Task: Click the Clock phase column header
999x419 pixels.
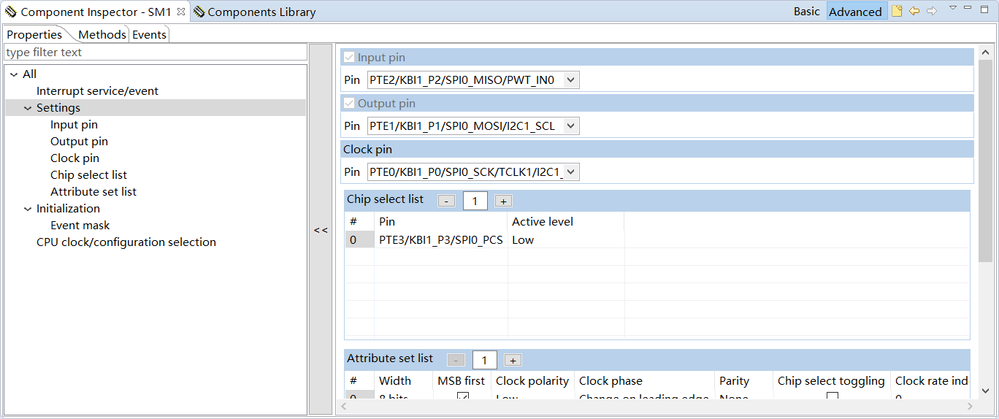Action: 644,381
